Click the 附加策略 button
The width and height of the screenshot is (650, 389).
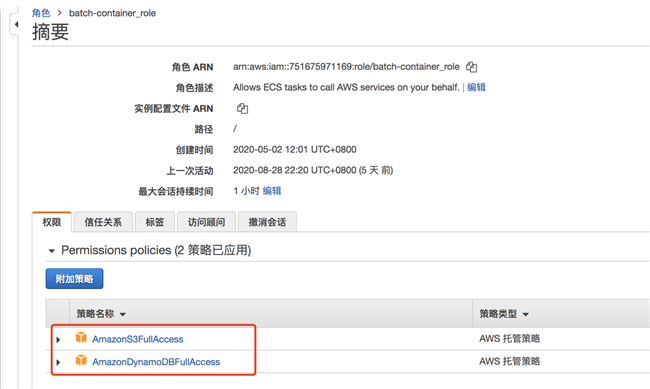(x=75, y=279)
